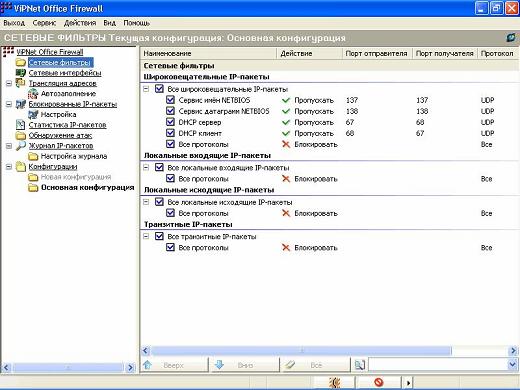
Task: Click the folder icon beside Сетевые фильтры
Action: (21, 62)
